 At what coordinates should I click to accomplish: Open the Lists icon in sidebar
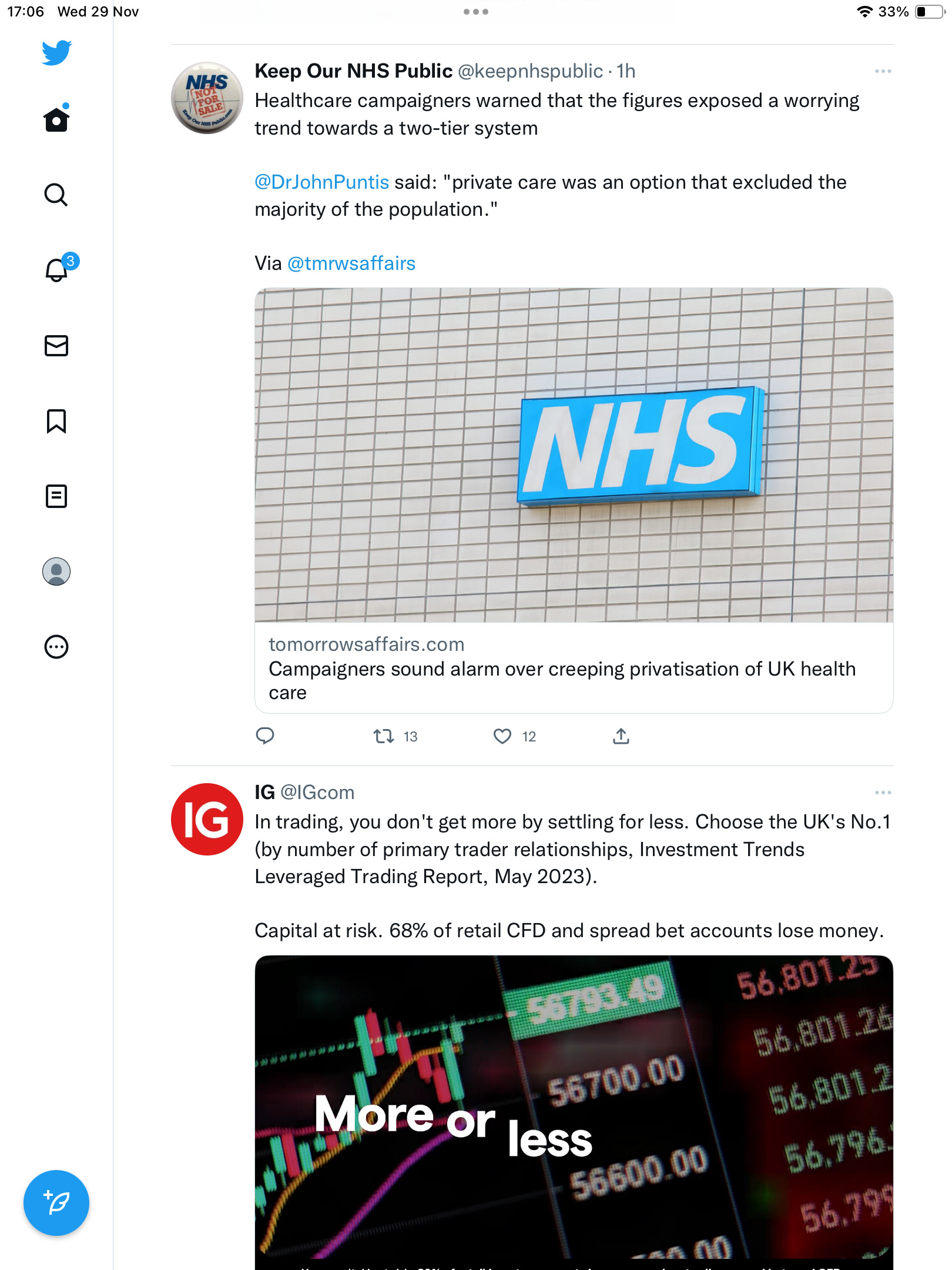(x=56, y=496)
